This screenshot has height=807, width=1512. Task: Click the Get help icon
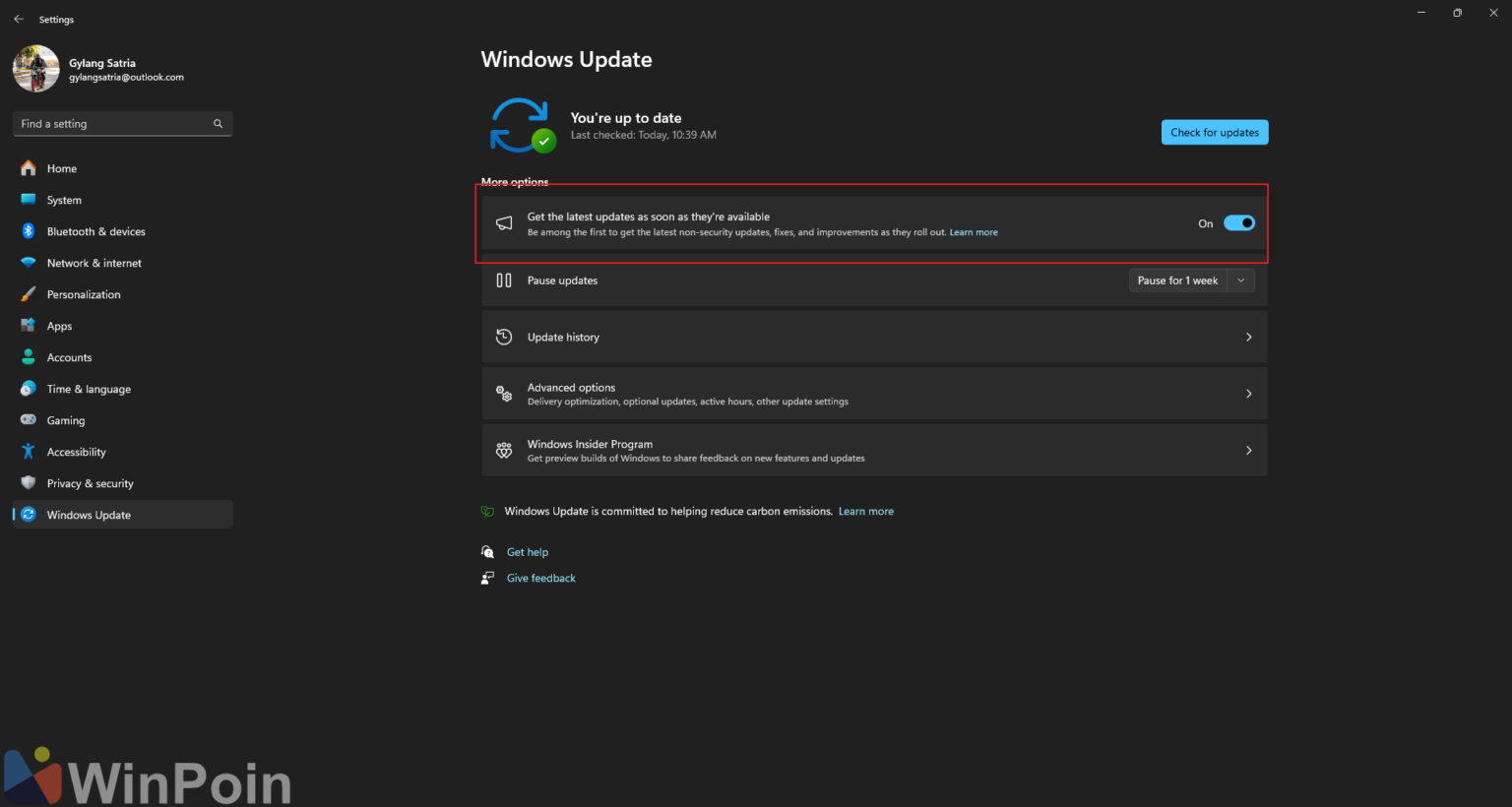(x=487, y=552)
